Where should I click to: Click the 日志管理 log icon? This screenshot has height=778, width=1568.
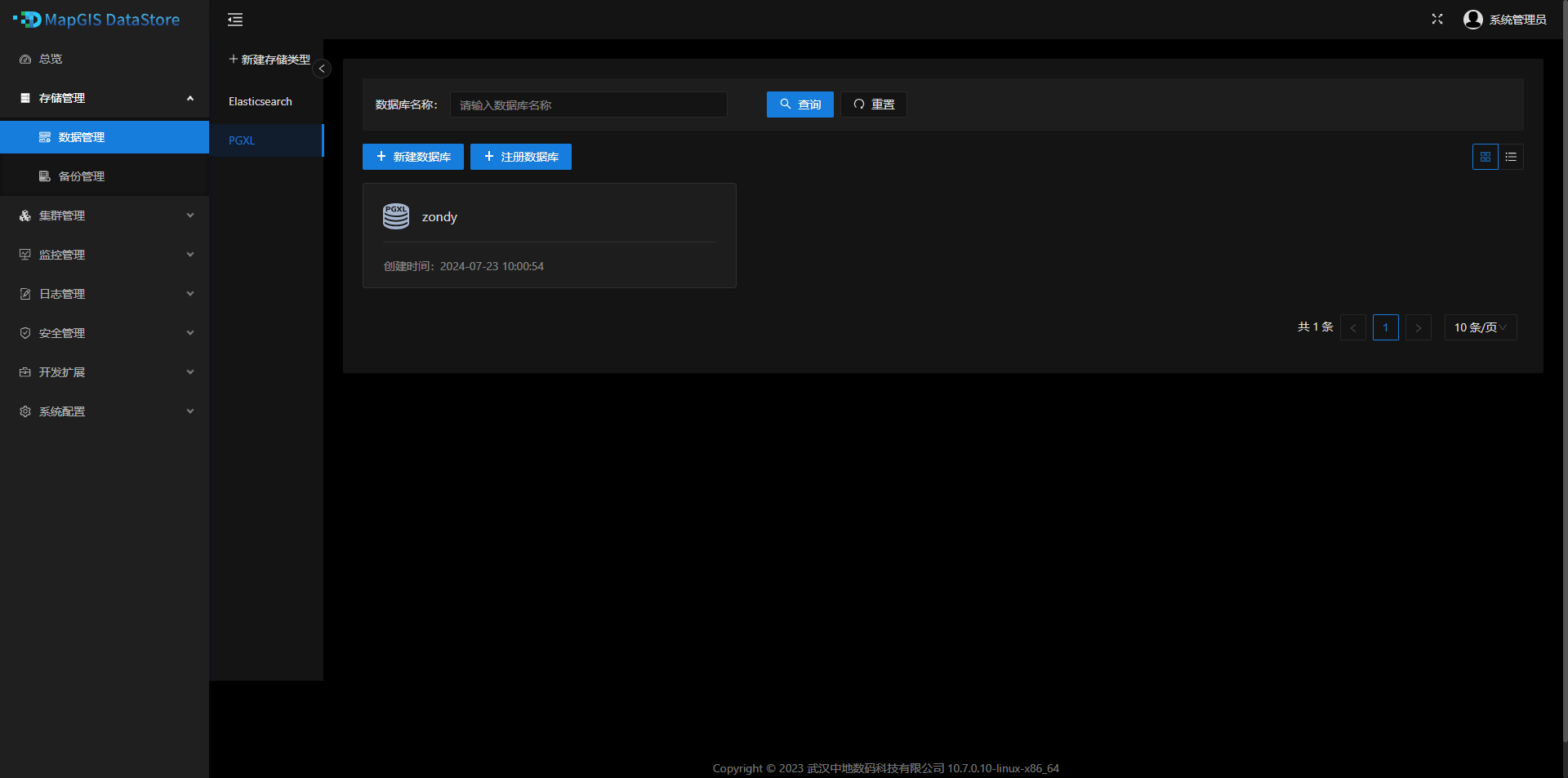(25, 294)
